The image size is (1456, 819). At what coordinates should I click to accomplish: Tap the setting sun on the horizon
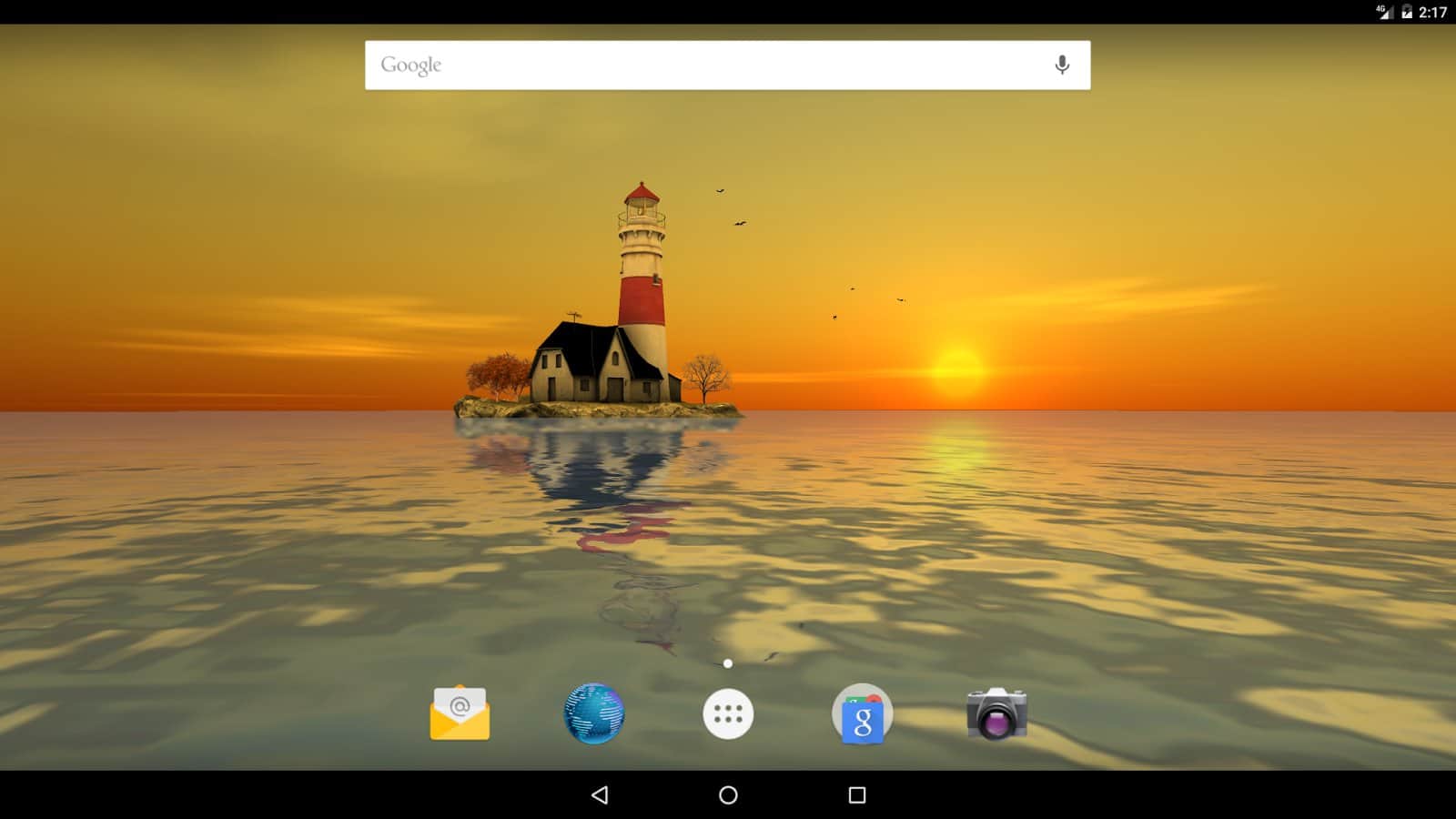pyautogui.click(x=957, y=369)
